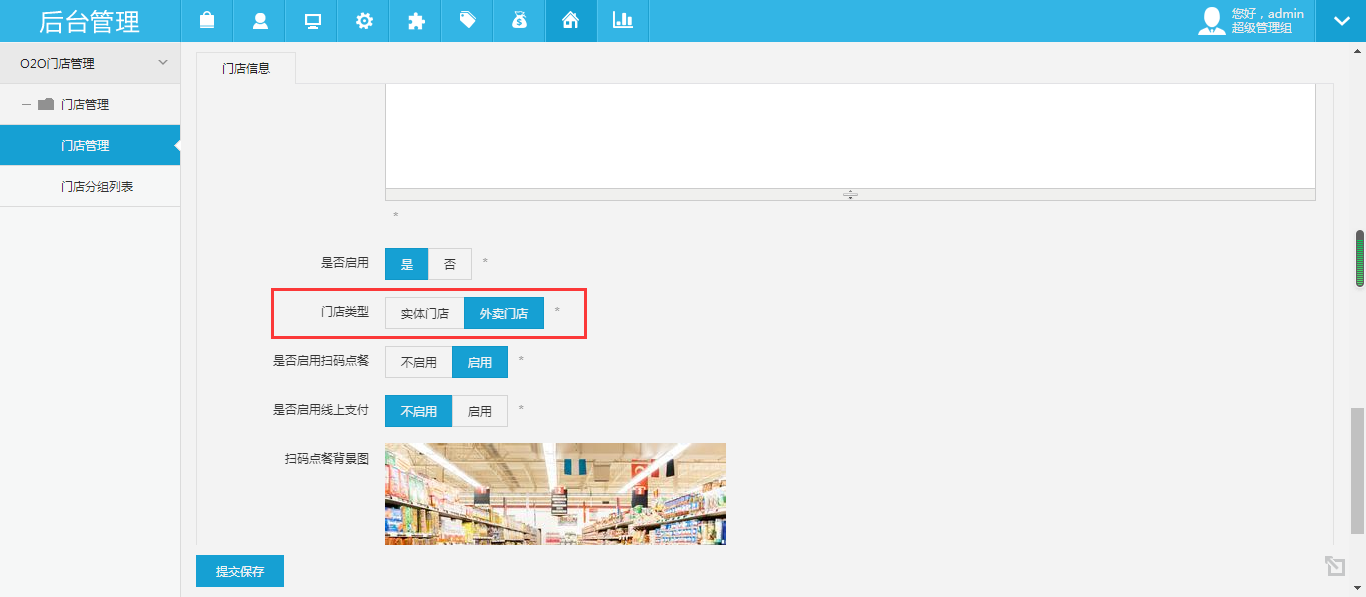Open the puzzle piece plugin icon

coord(416,20)
